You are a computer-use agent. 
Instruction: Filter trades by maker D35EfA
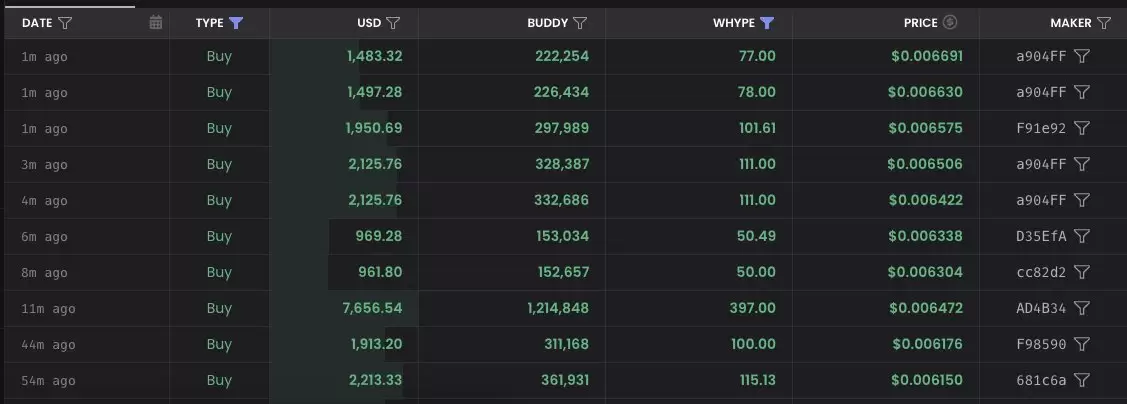point(1082,237)
